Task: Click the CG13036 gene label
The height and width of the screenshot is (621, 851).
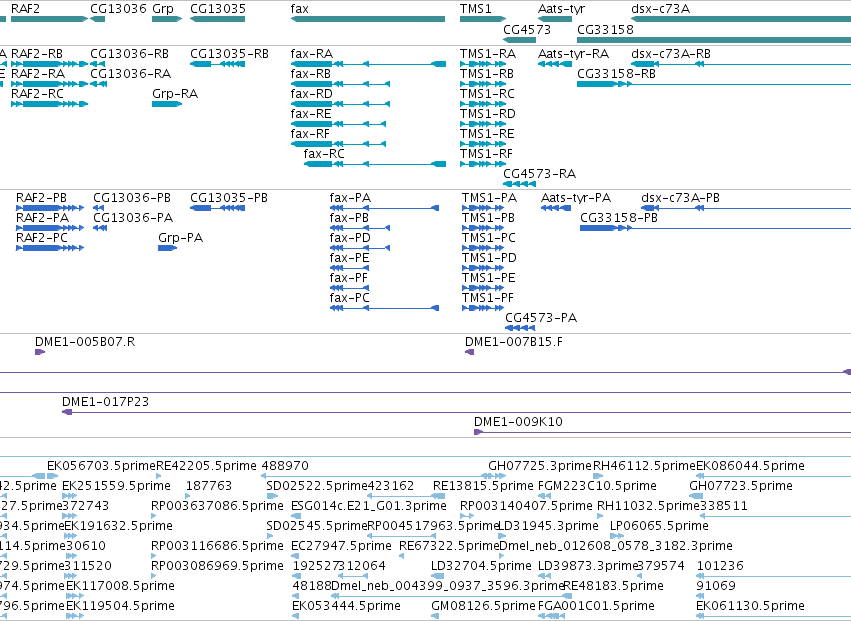Action: point(118,9)
